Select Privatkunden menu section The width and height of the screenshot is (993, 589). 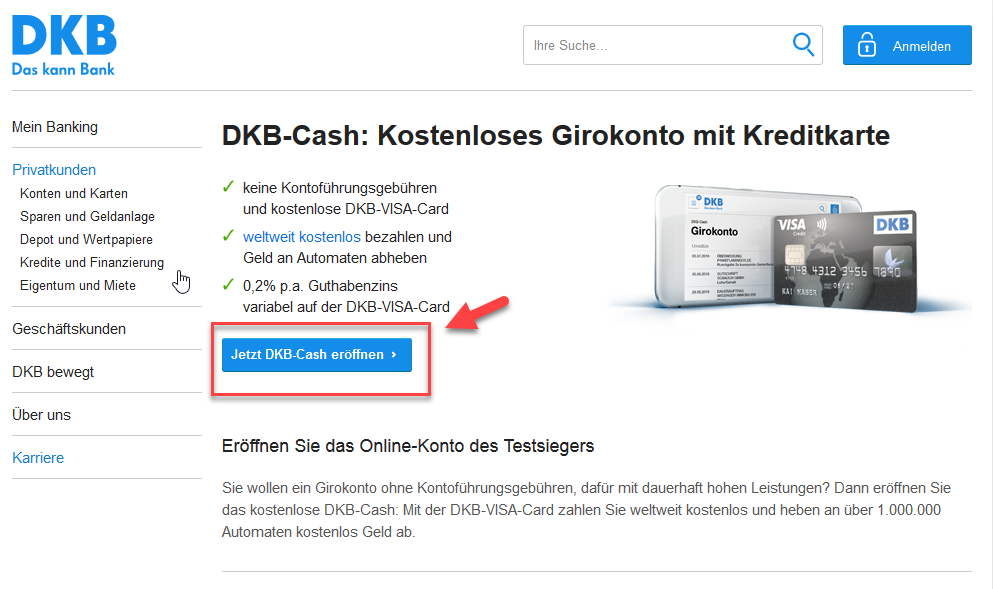click(x=54, y=170)
